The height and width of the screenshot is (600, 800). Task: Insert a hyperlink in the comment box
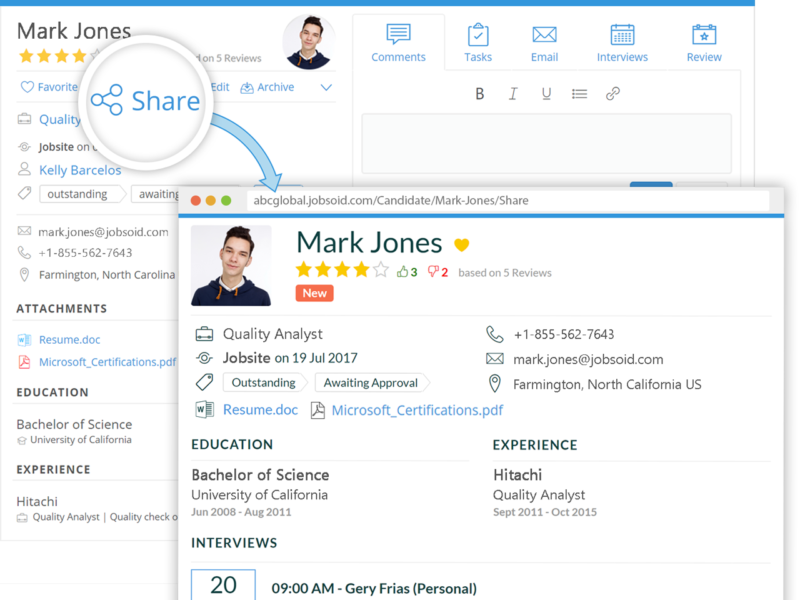[612, 93]
